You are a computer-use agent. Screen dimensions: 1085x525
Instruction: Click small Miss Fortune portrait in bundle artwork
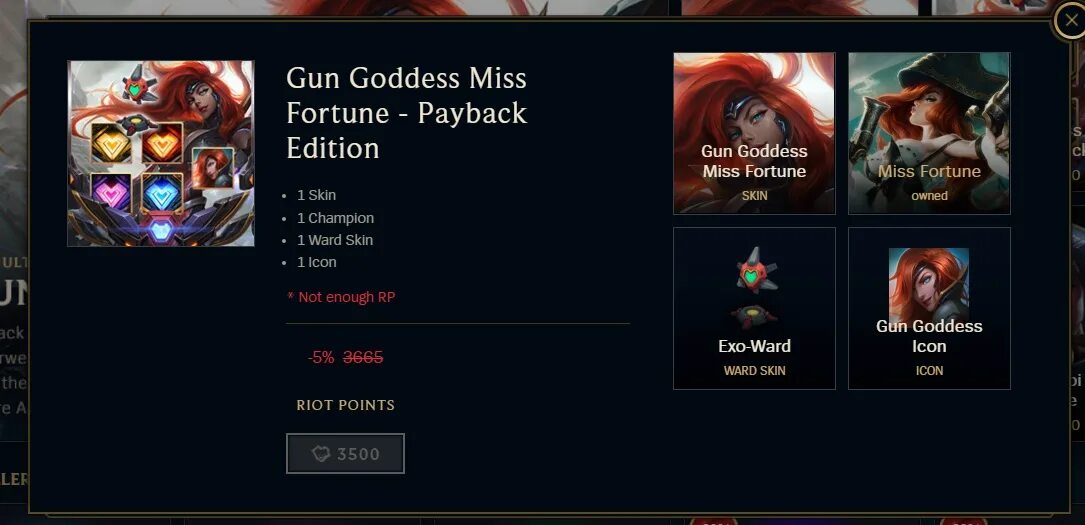212,168
